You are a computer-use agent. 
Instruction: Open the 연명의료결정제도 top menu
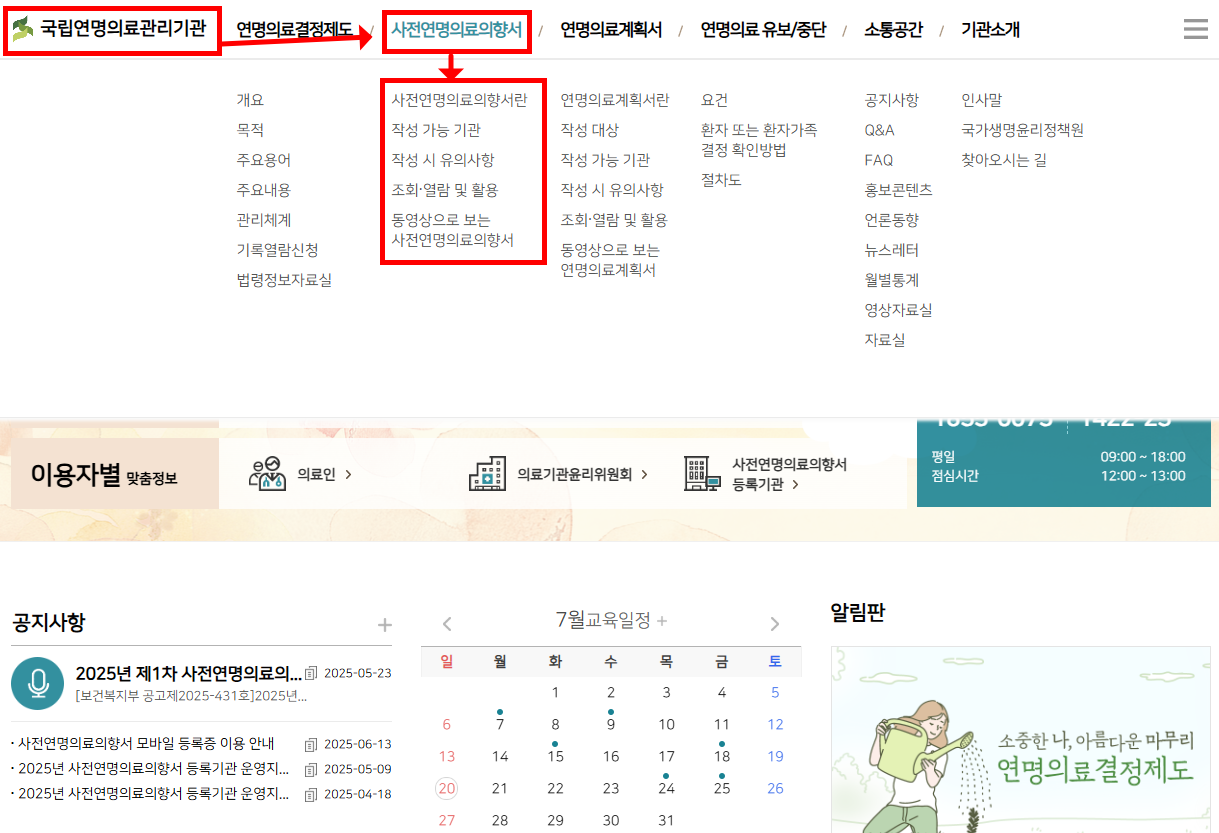click(x=294, y=30)
